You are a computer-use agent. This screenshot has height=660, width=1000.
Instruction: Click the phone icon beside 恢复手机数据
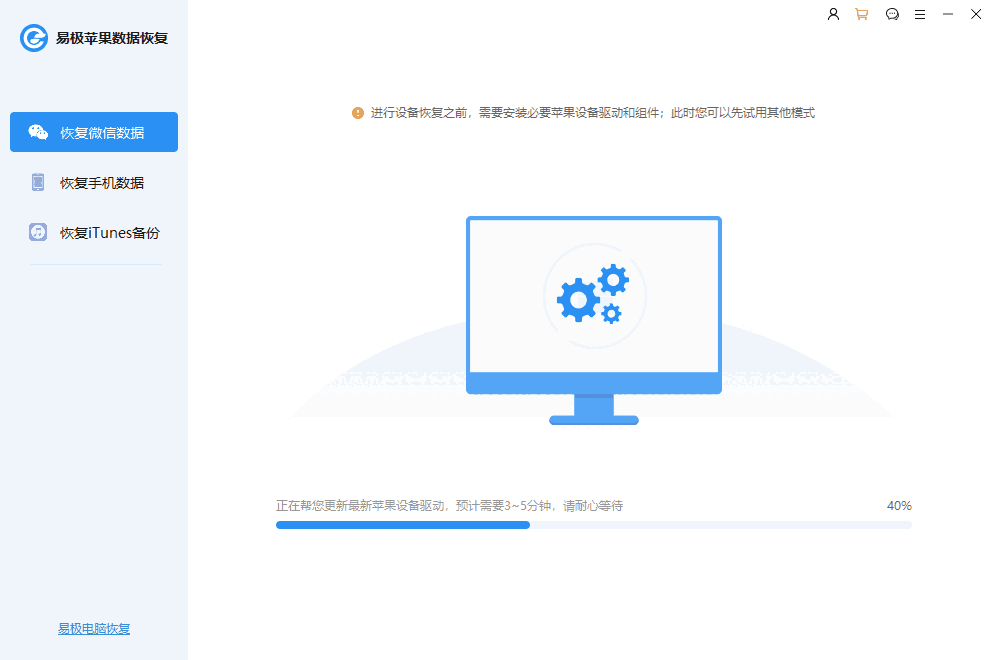click(x=37, y=182)
